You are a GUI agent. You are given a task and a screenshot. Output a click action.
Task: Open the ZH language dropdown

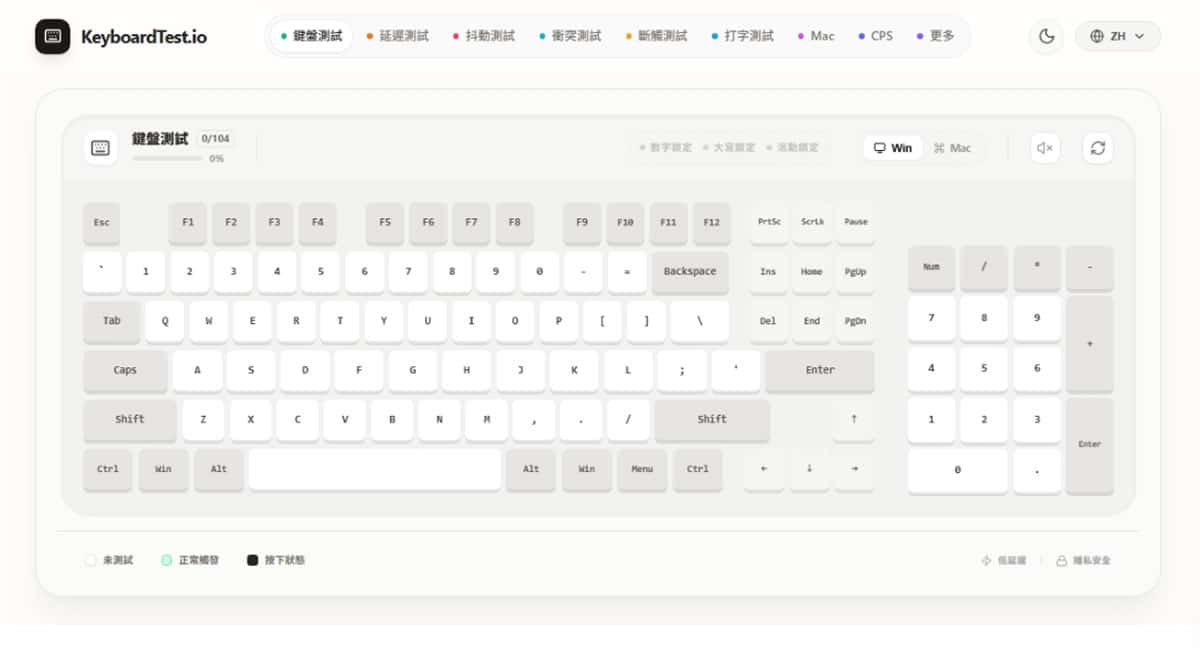click(x=1117, y=37)
